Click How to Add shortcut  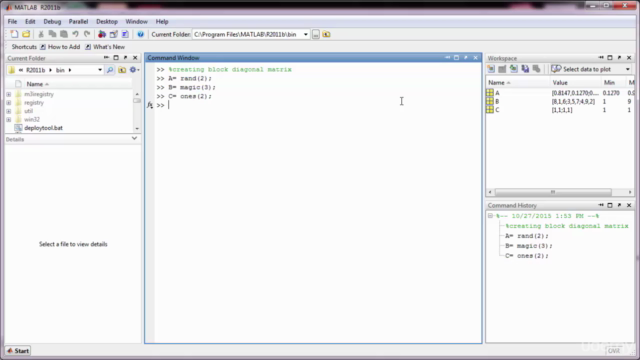[60, 47]
